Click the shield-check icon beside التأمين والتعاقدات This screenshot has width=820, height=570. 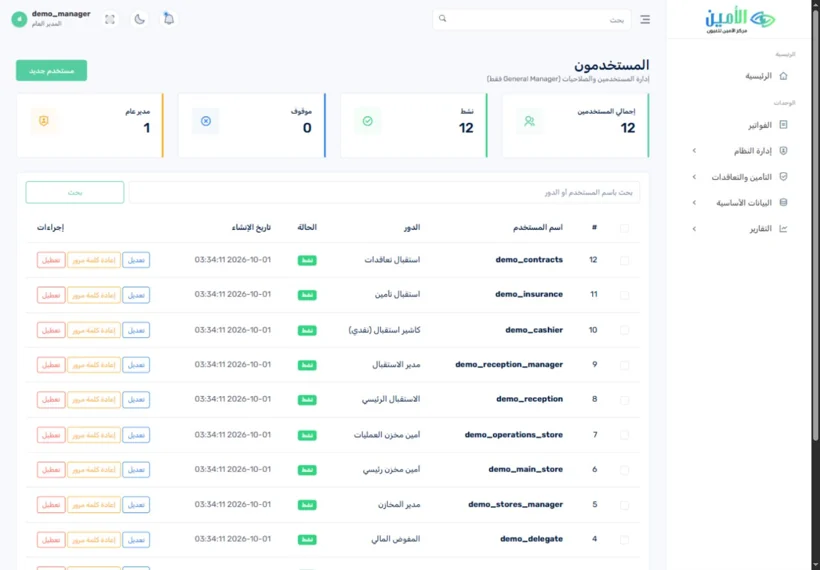[x=783, y=177]
